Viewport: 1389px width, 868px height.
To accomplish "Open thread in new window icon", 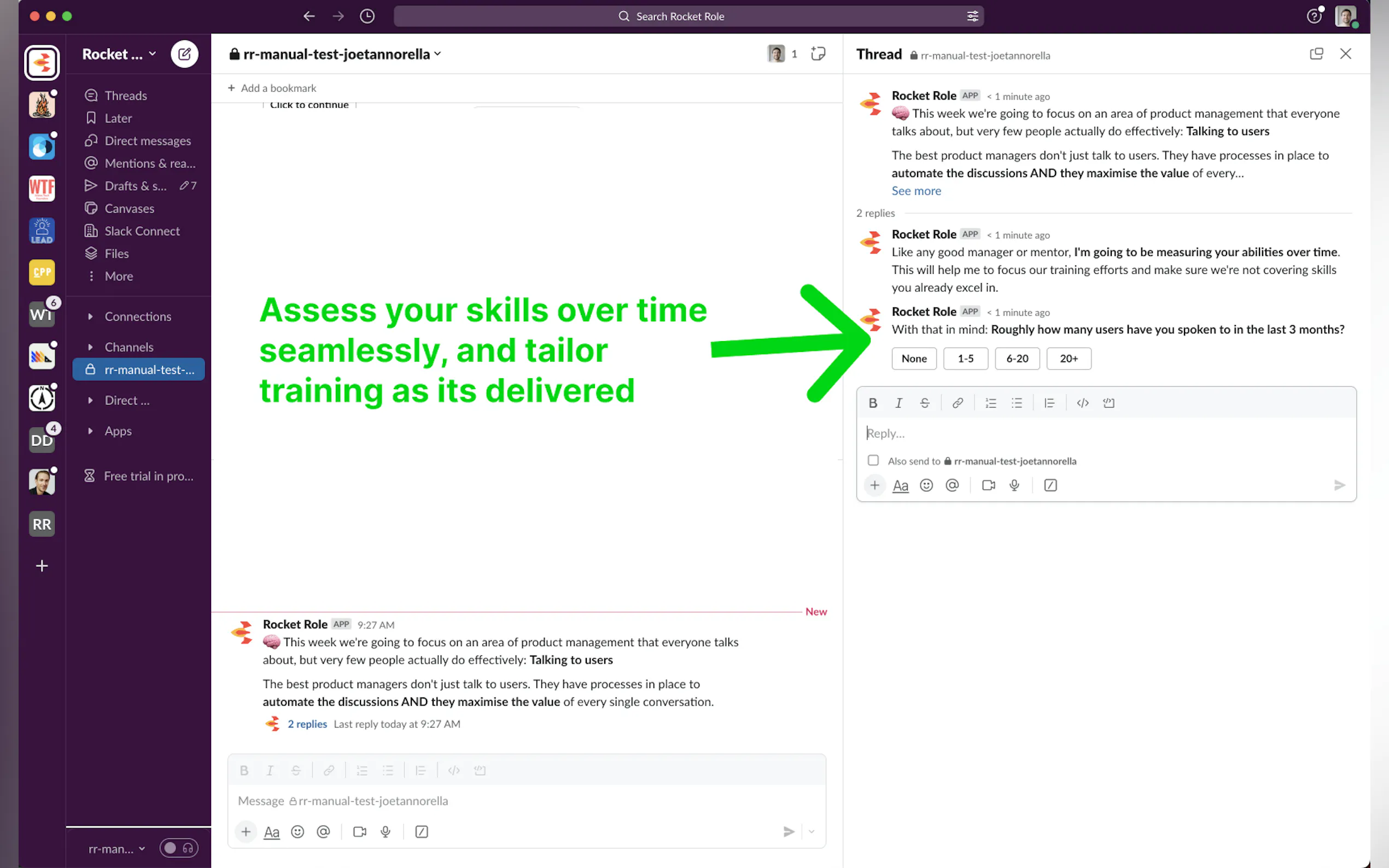I will (x=1316, y=54).
